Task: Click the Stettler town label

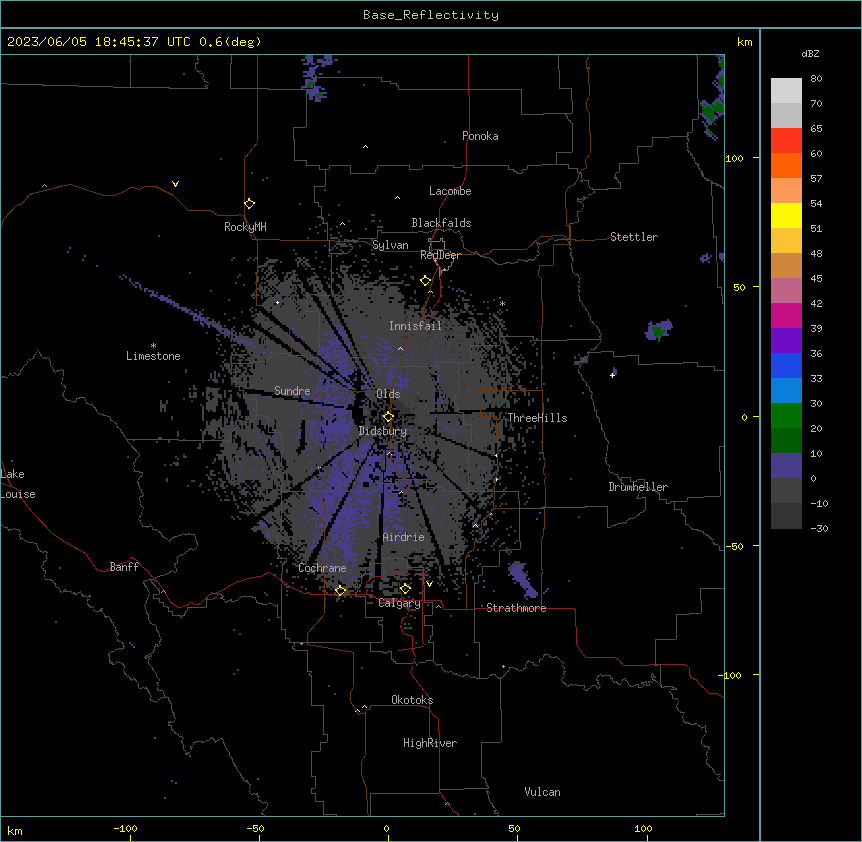Action: pyautogui.click(x=633, y=237)
